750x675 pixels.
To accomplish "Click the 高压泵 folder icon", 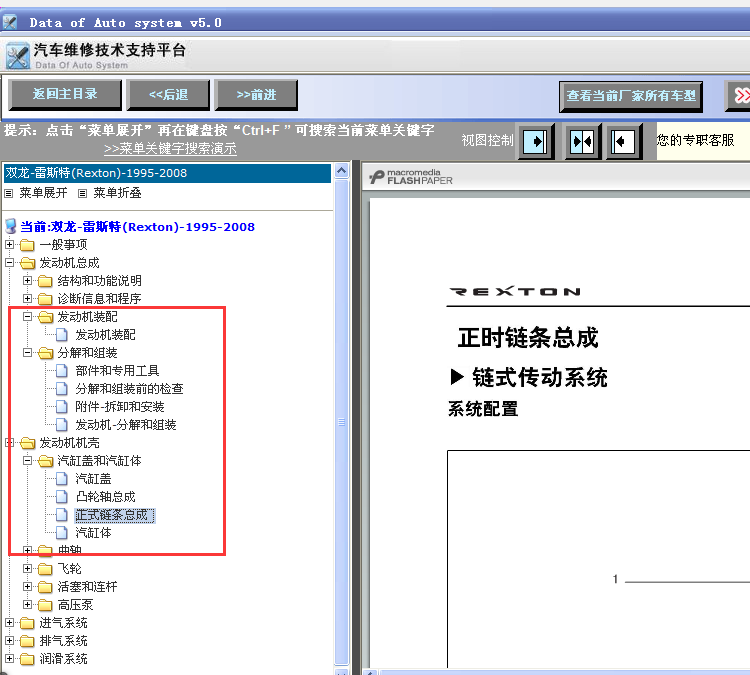I will [x=45, y=605].
